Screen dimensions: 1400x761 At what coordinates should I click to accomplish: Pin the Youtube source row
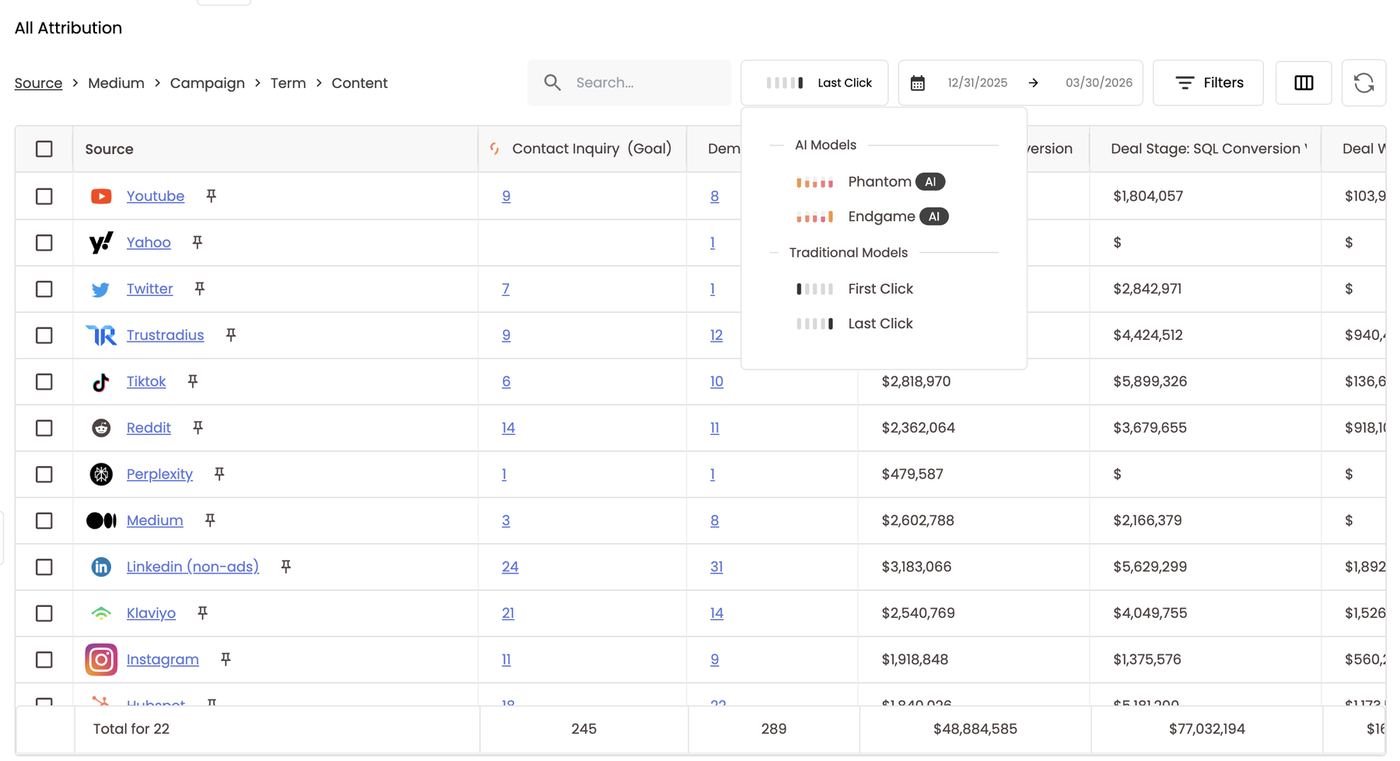pyautogui.click(x=211, y=196)
